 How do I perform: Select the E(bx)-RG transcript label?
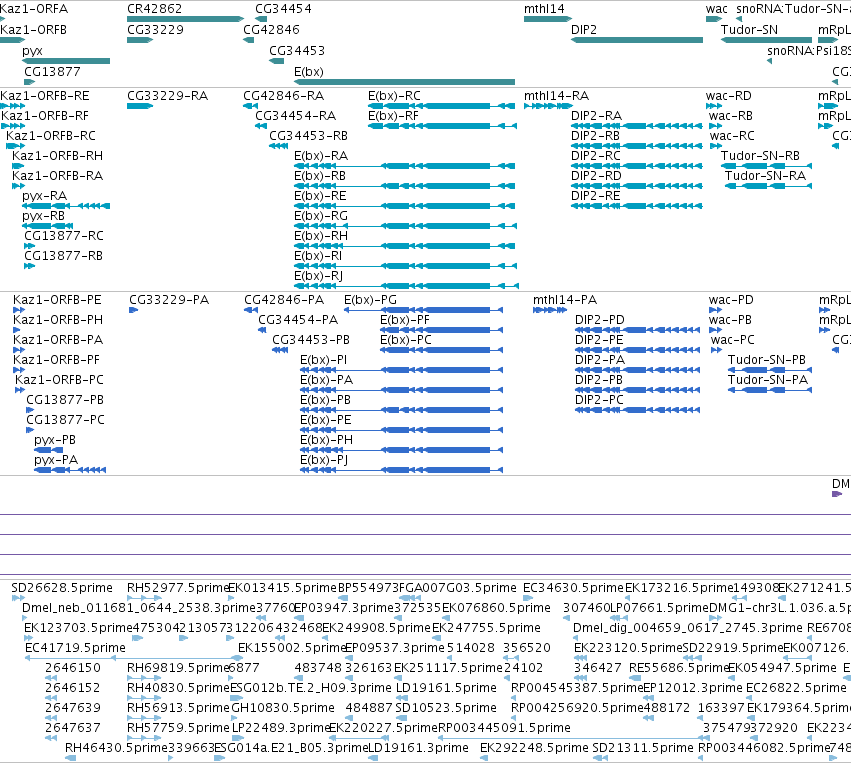click(321, 216)
